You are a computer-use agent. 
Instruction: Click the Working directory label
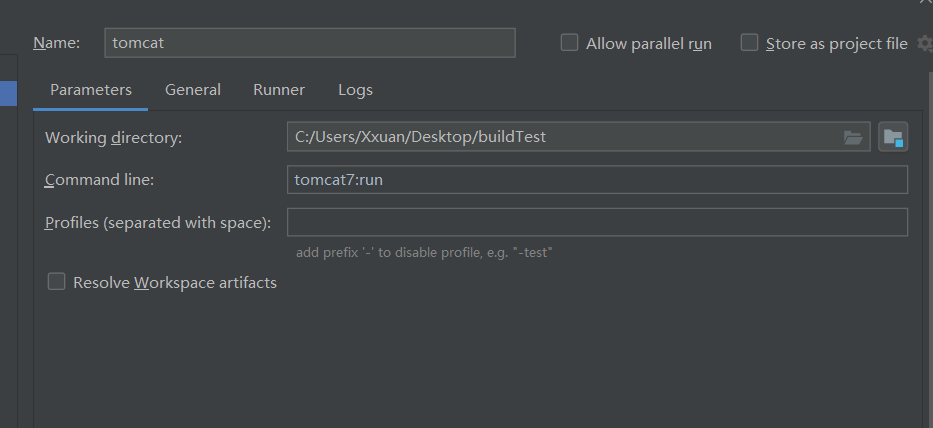pyautogui.click(x=114, y=138)
